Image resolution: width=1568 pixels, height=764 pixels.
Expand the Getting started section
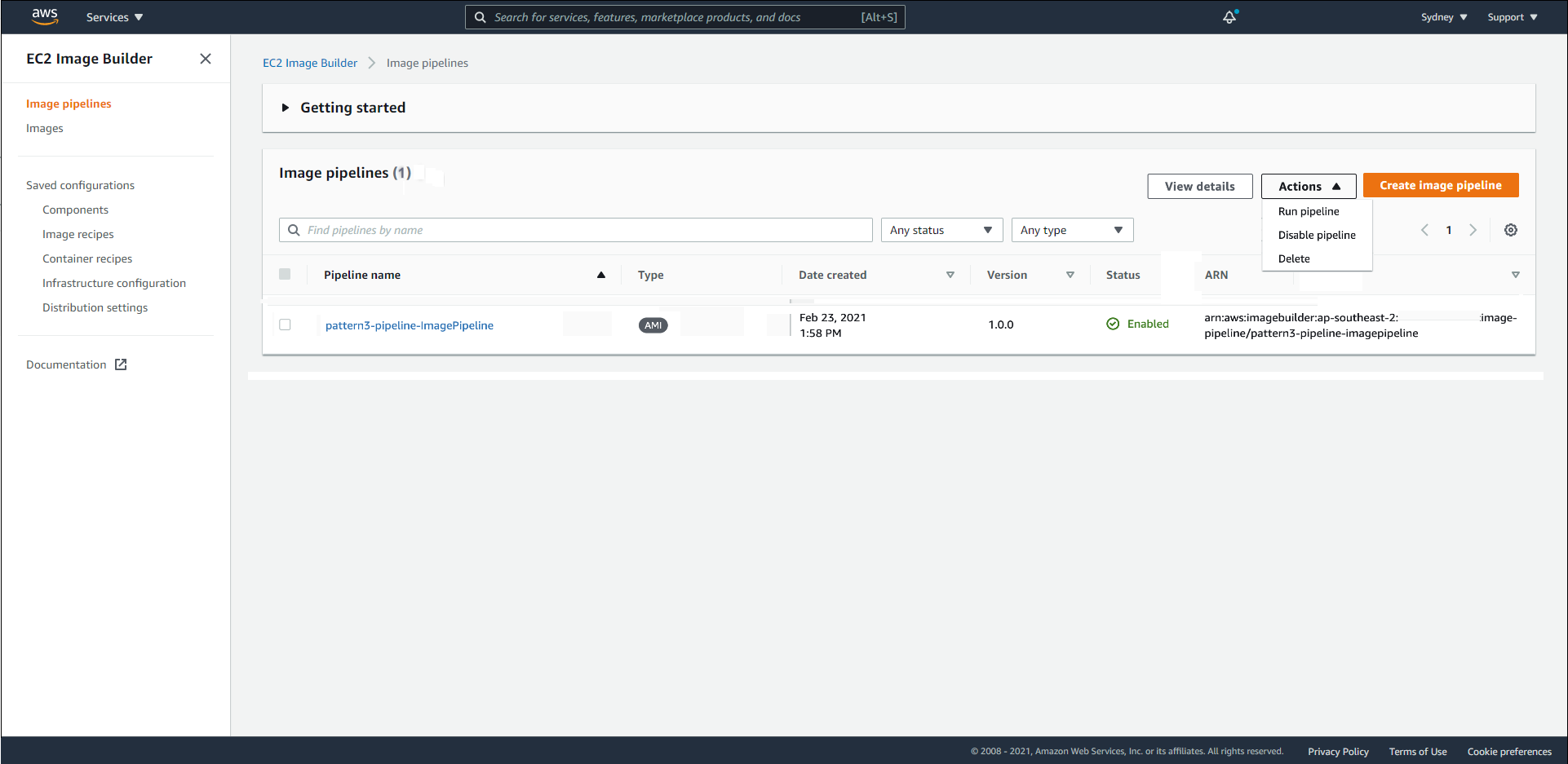tap(286, 108)
